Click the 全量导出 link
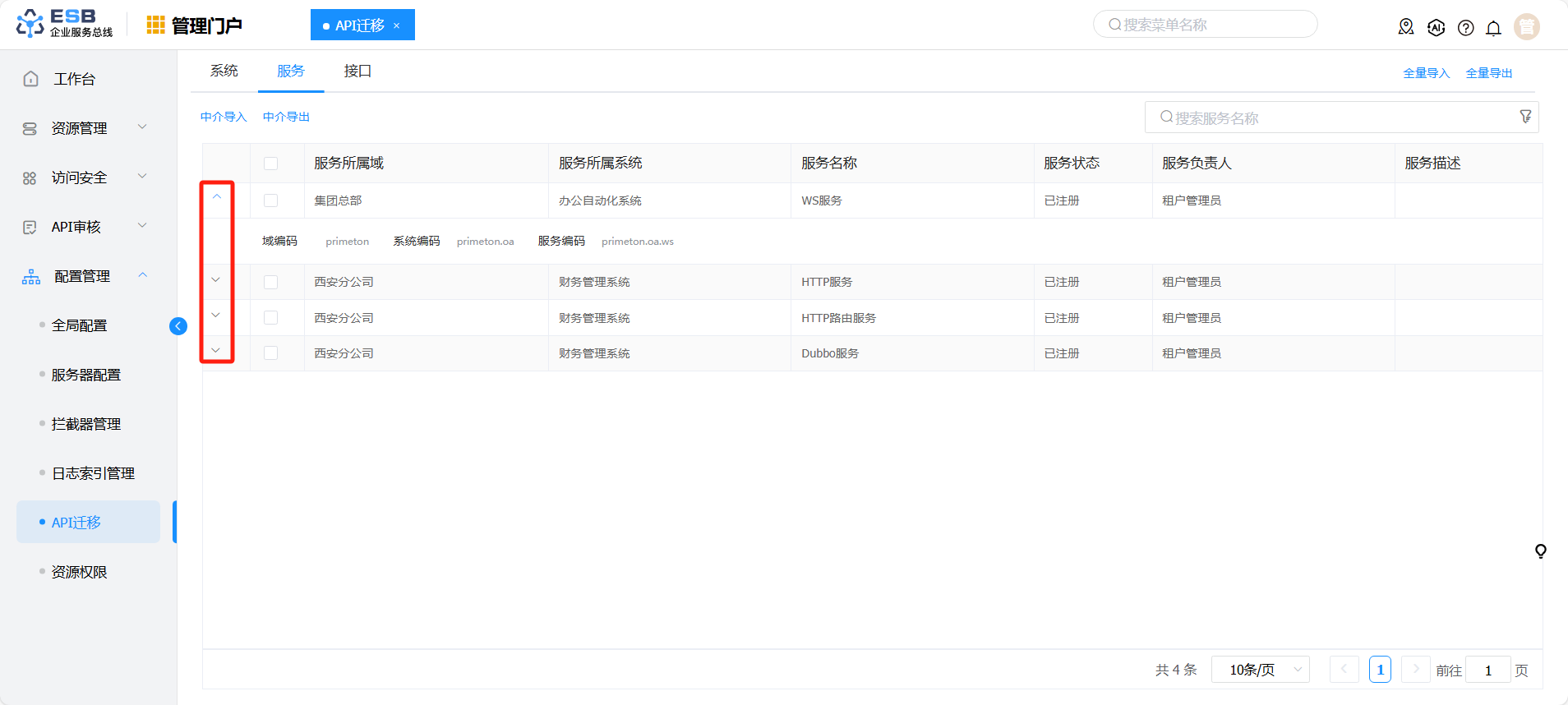Screen dimensions: 1568x705 pos(1488,73)
